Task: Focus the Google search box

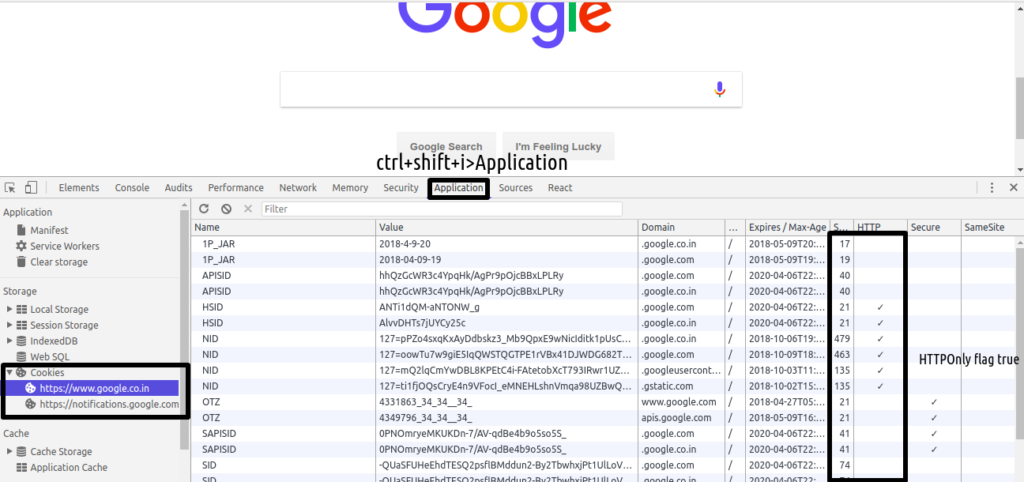Action: (511, 89)
